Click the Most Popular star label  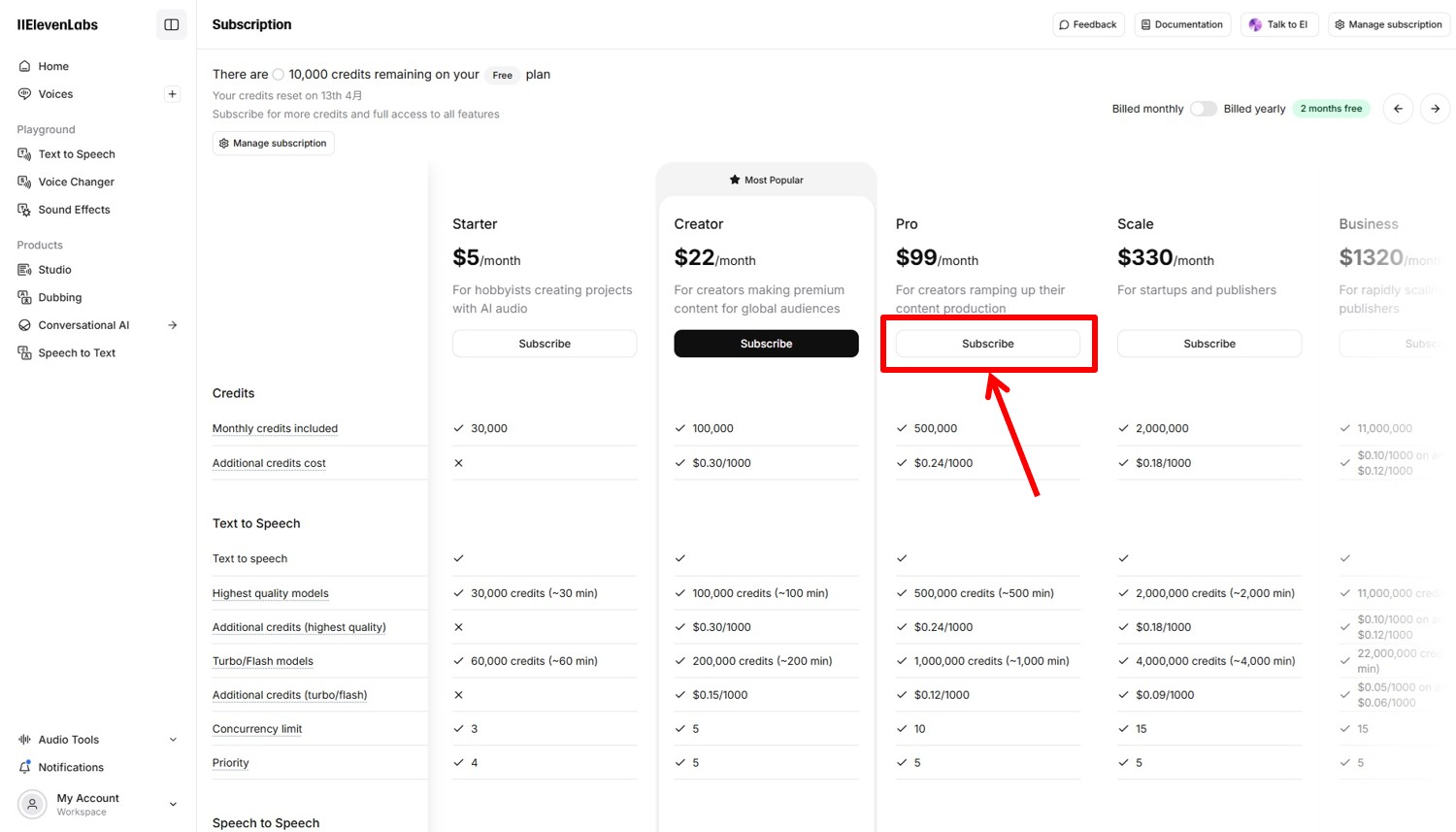[766, 180]
